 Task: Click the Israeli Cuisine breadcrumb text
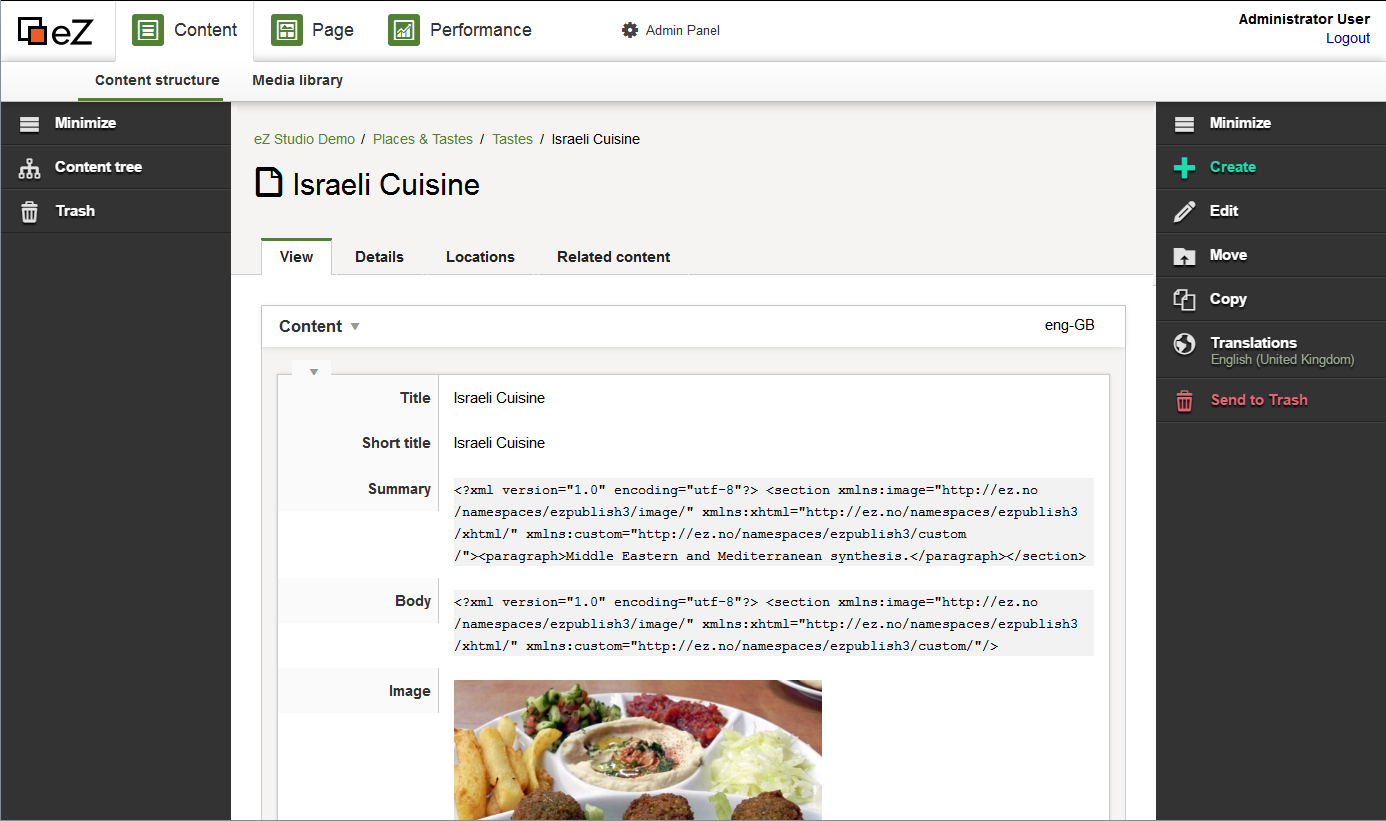pos(596,139)
